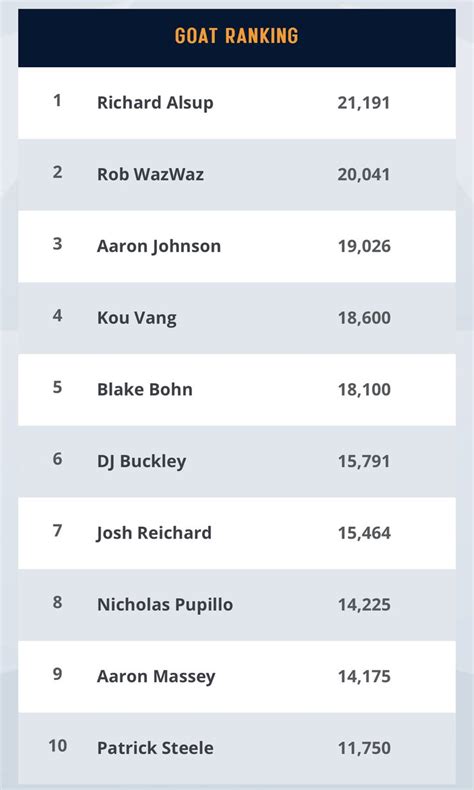Click the 18,600 score
The width and height of the screenshot is (474, 790).
click(364, 318)
